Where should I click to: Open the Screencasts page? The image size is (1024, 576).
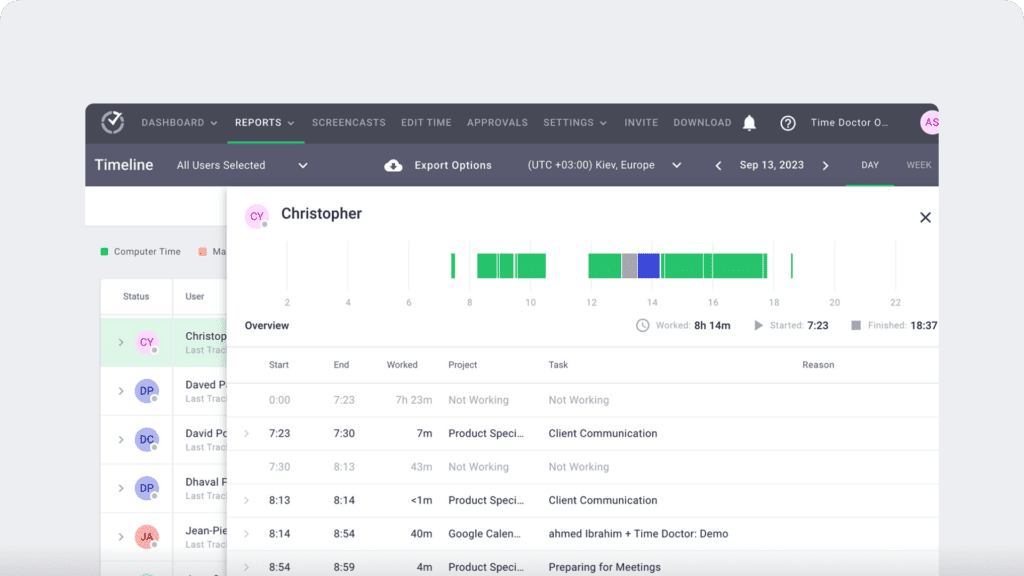point(348,123)
